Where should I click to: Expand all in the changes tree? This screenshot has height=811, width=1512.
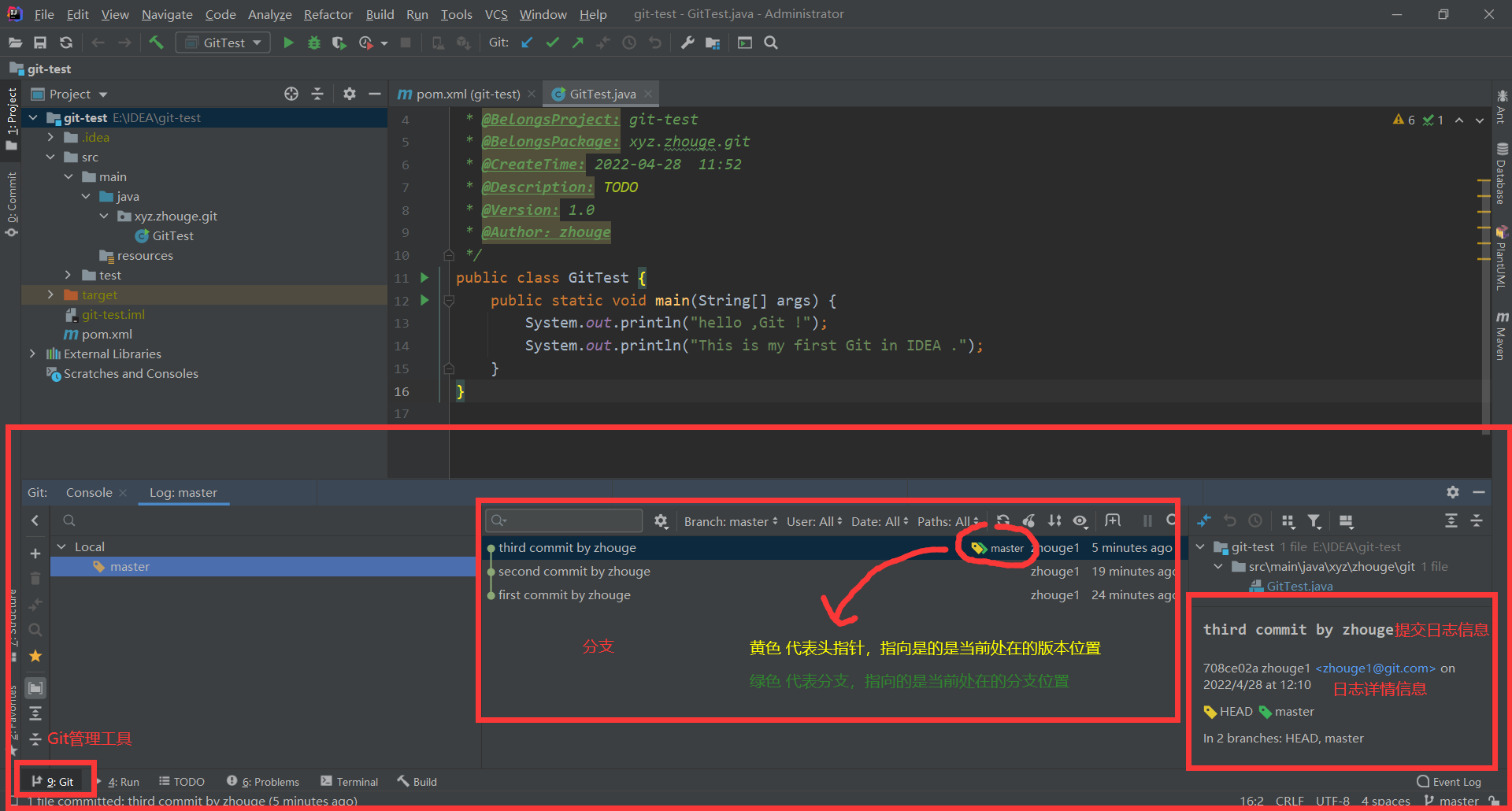(x=1451, y=520)
